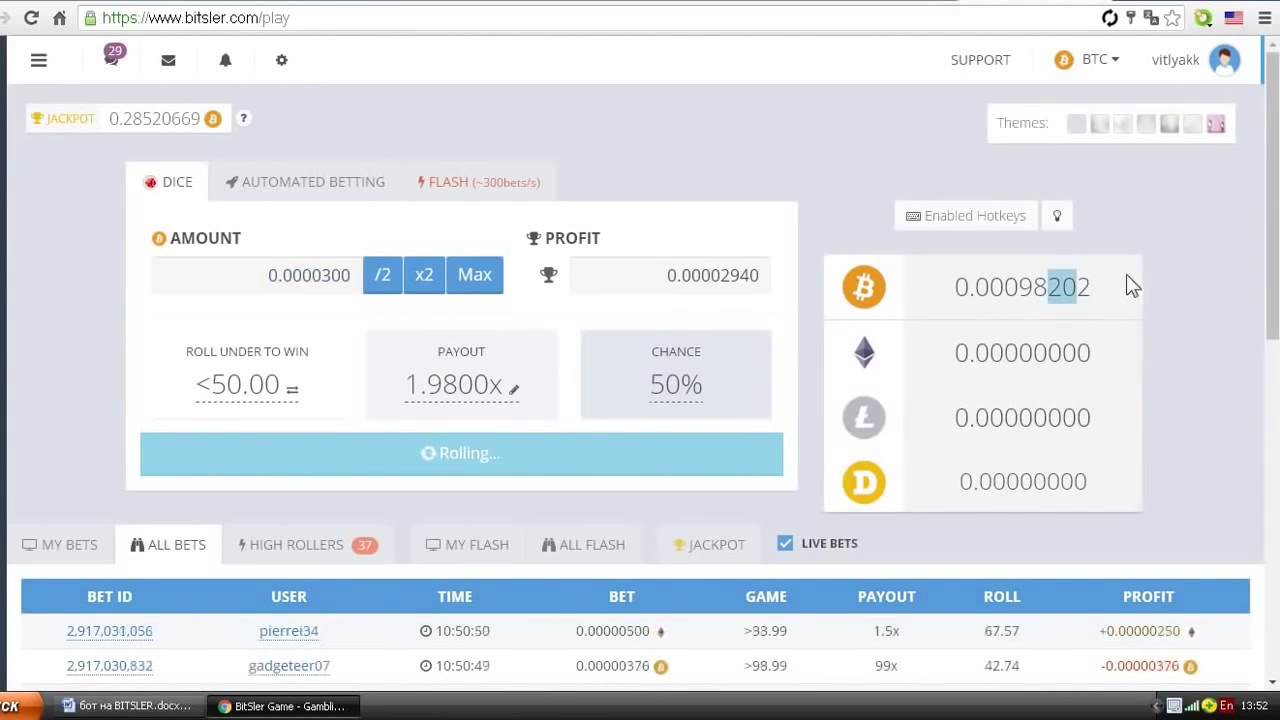Select the Bitcoin balance coin icon

[864, 287]
